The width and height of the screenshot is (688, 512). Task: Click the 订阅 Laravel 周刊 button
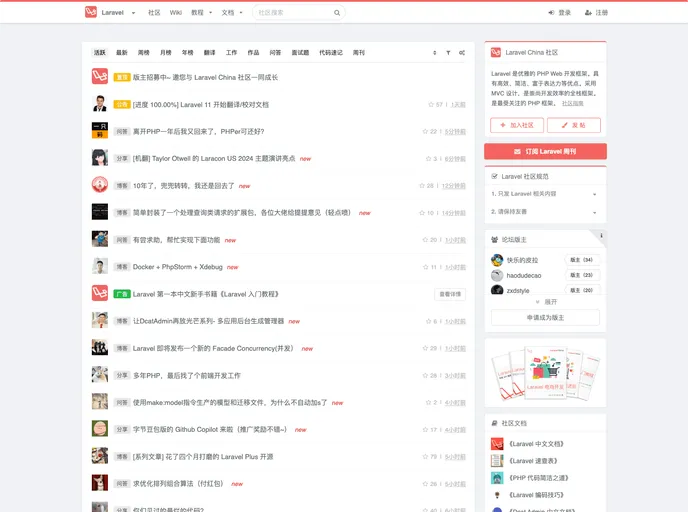click(545, 151)
